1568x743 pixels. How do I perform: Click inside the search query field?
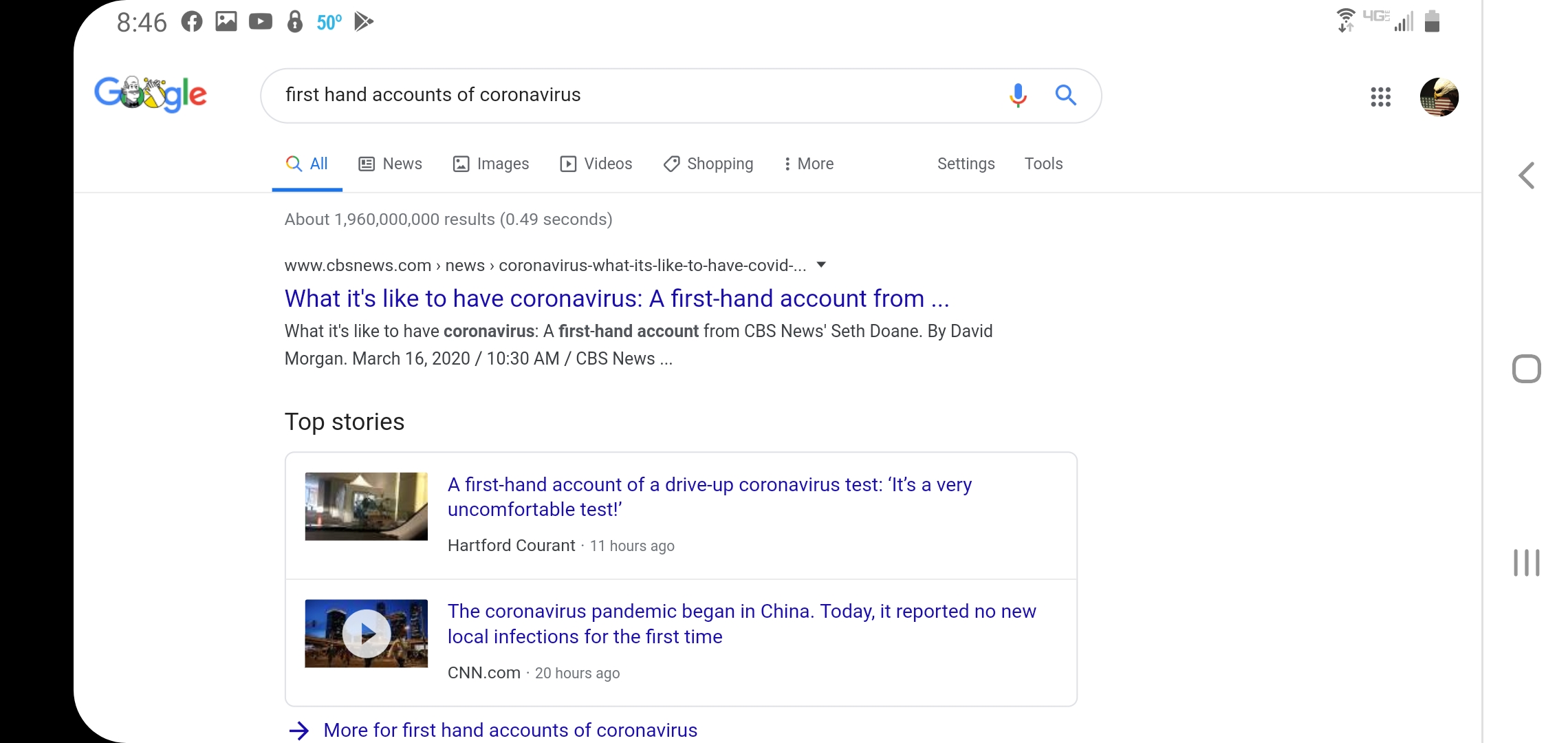(x=619, y=96)
